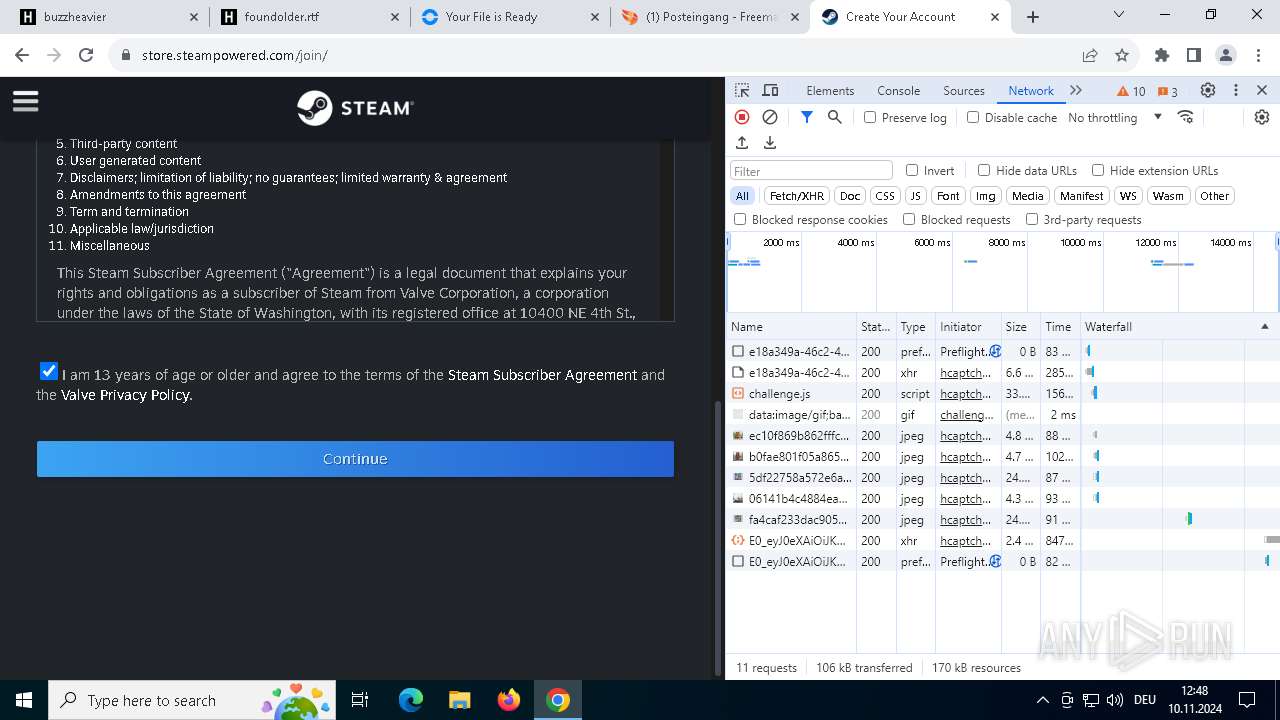
Task: Select the challenge.js request row
Action: tap(1002, 394)
